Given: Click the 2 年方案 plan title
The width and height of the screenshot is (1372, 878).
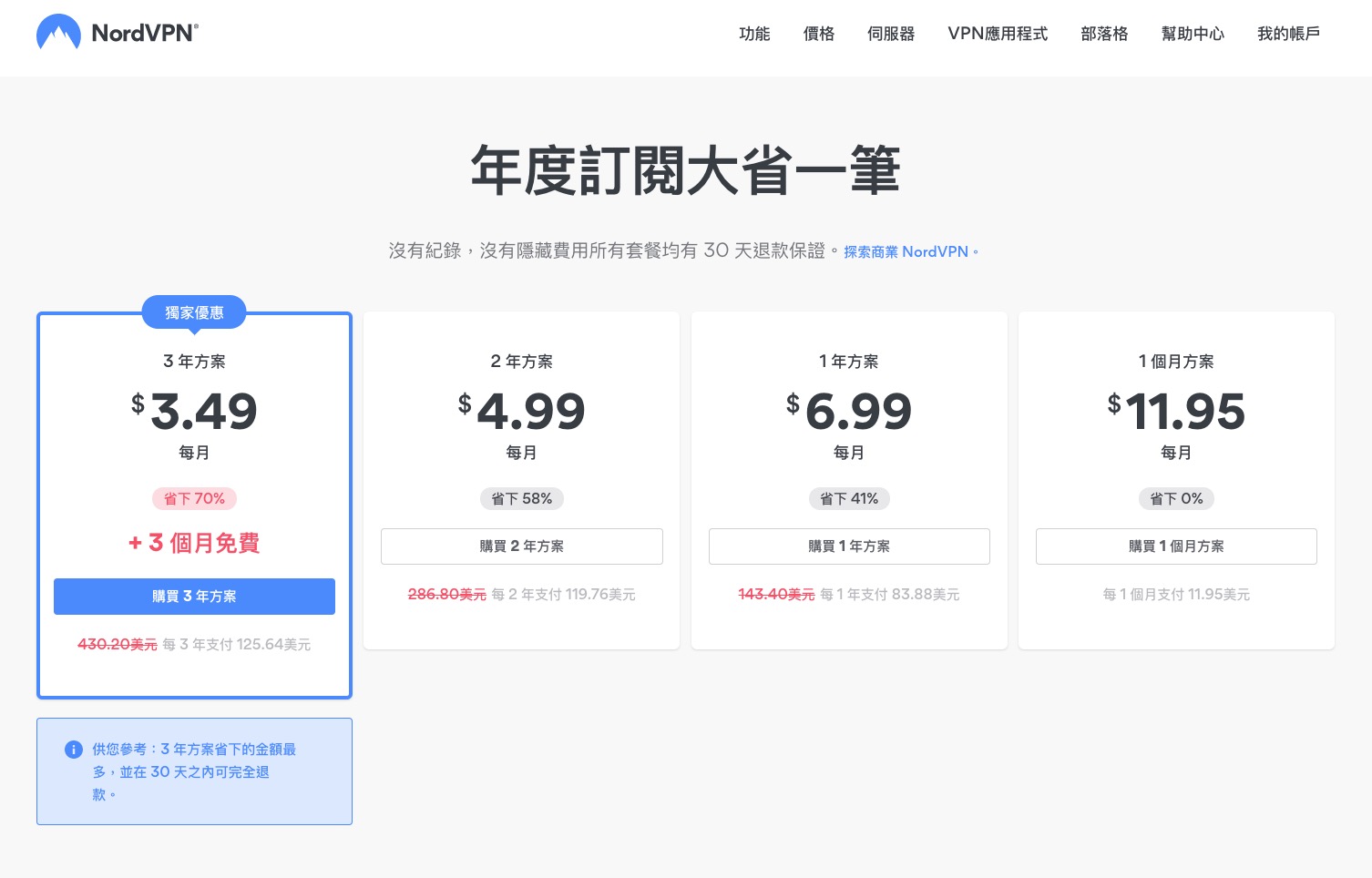Looking at the screenshot, I should [x=522, y=362].
